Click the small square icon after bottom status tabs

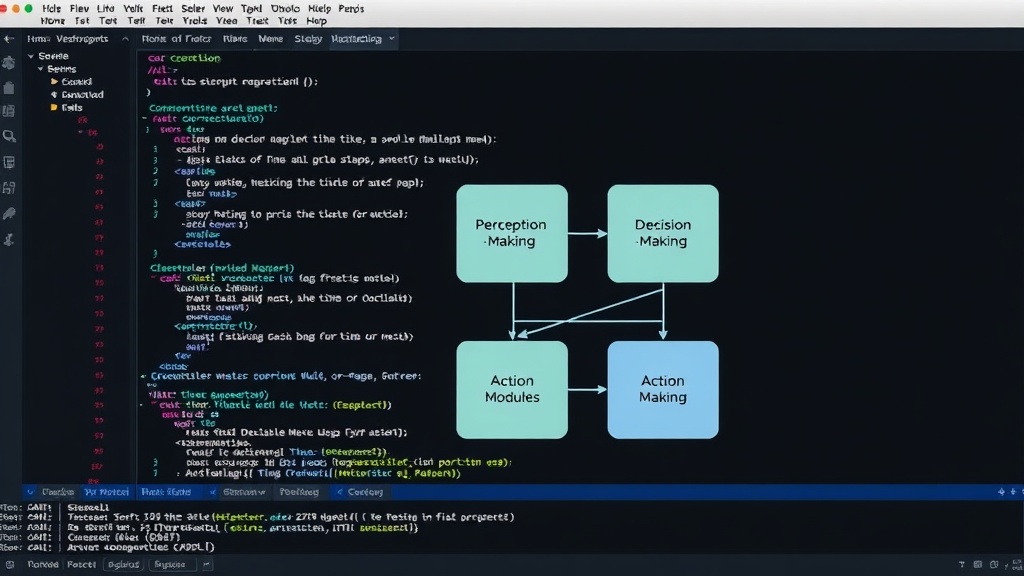[x=206, y=565]
